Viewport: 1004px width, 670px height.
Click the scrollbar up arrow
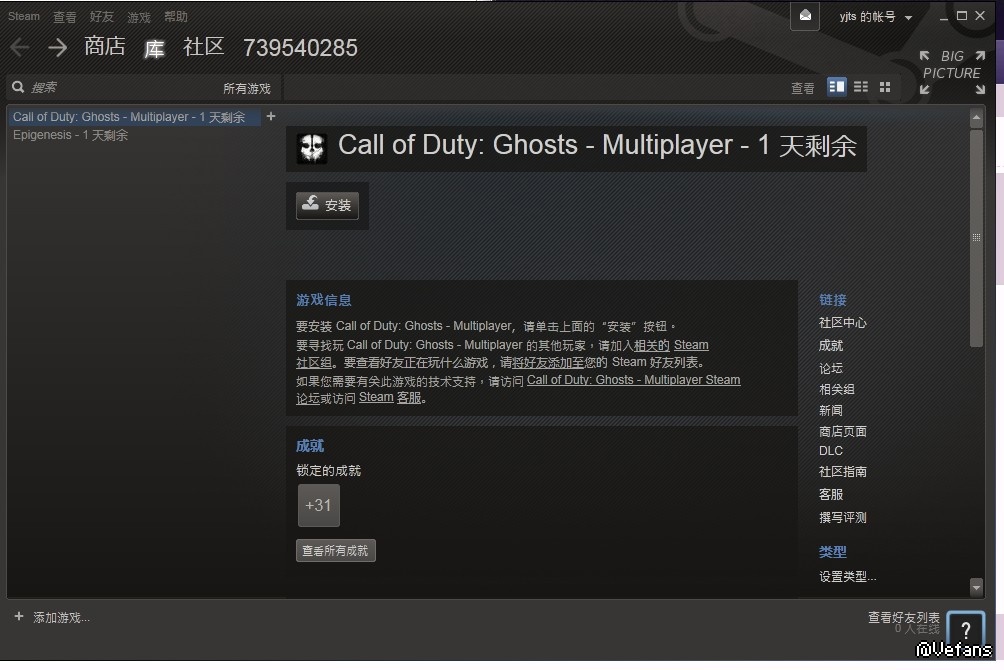pos(976,117)
